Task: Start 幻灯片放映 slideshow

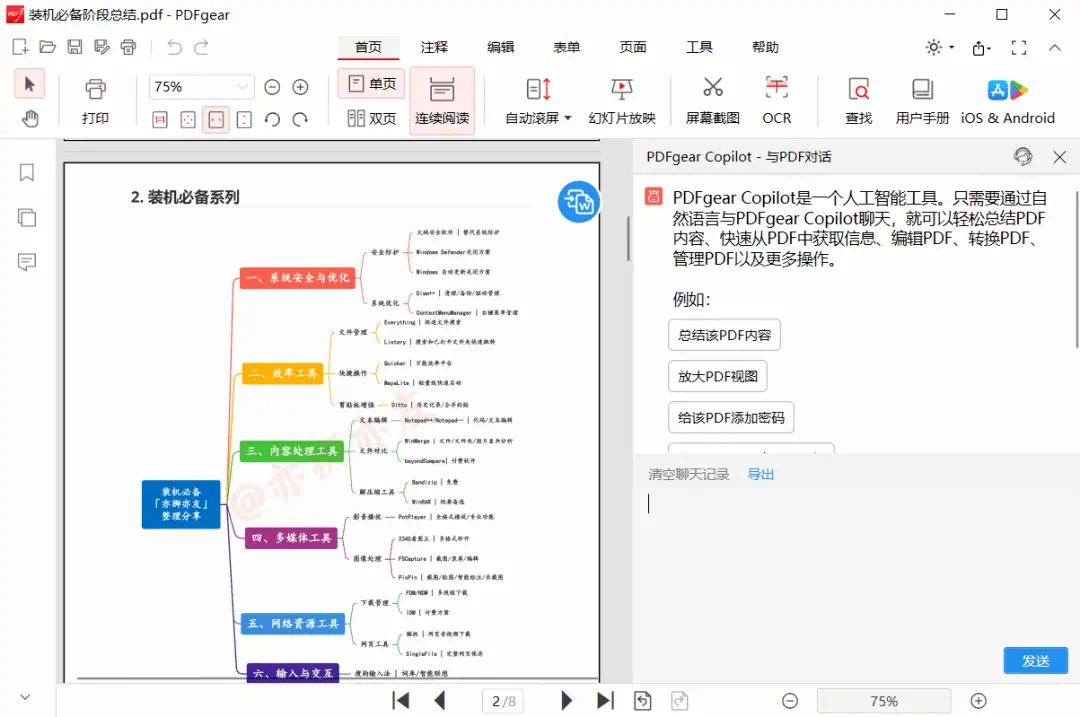Action: (x=622, y=101)
